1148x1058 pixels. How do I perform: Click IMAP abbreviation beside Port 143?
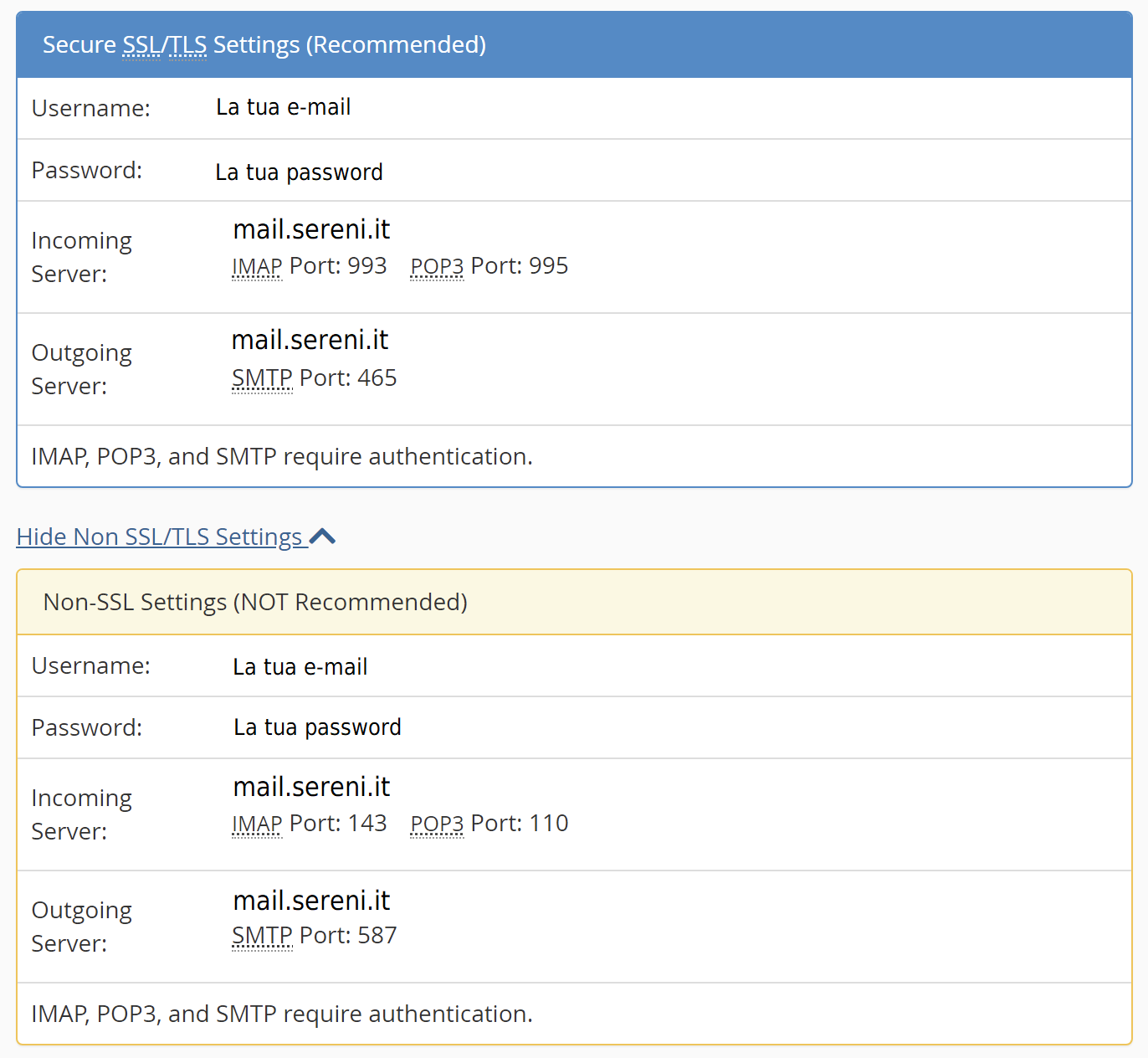click(x=257, y=824)
